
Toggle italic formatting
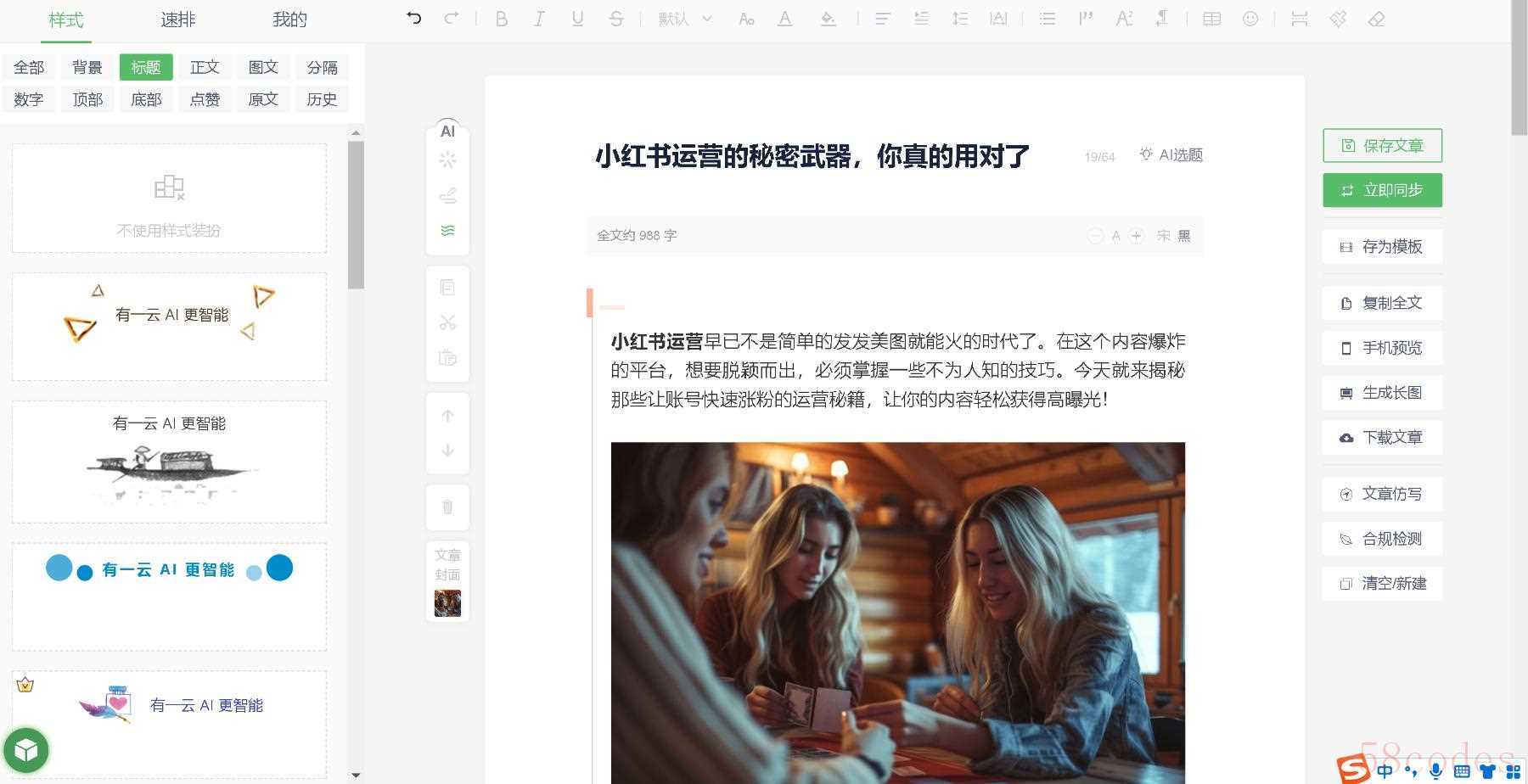pos(539,19)
